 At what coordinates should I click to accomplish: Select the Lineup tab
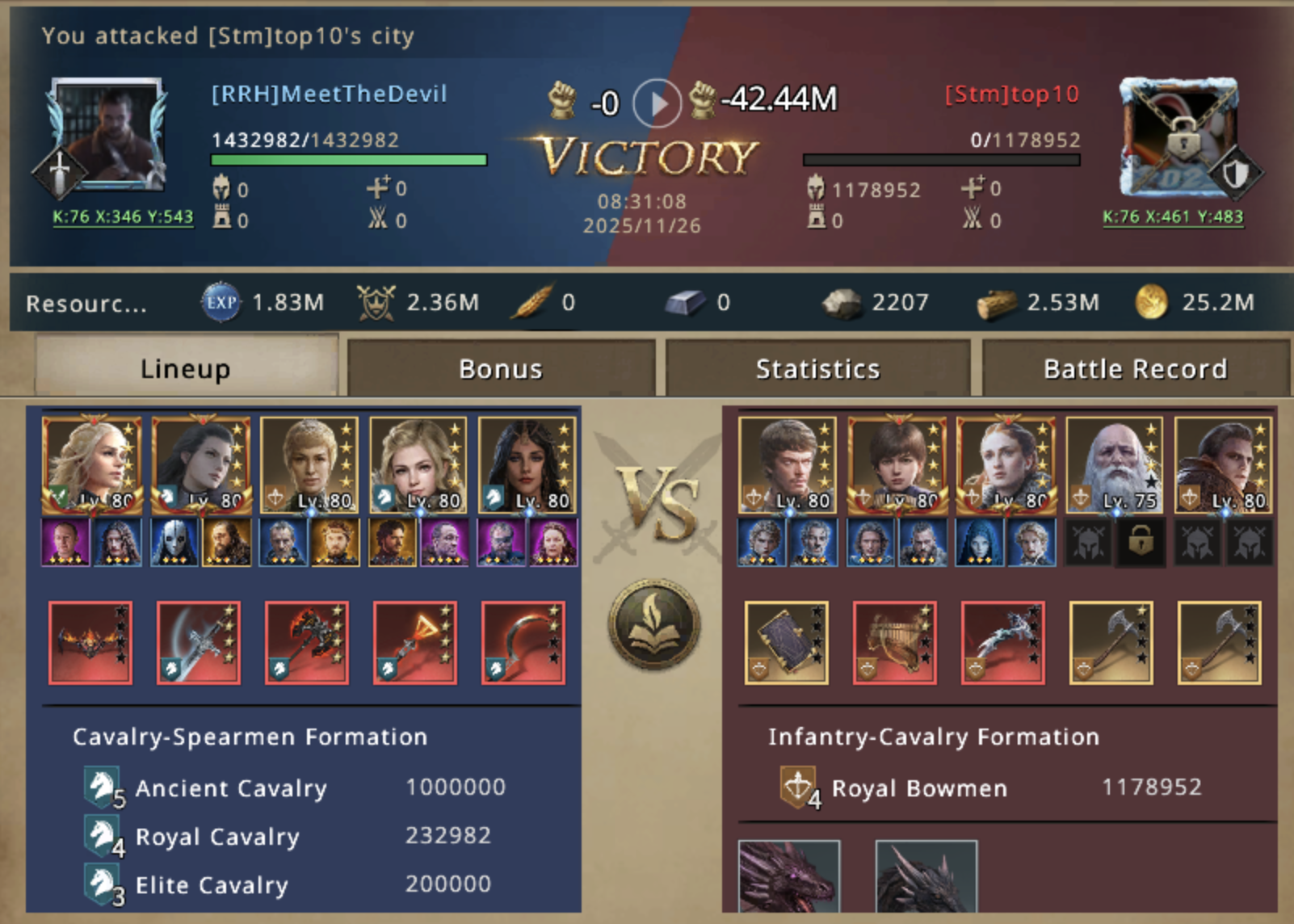tap(186, 368)
